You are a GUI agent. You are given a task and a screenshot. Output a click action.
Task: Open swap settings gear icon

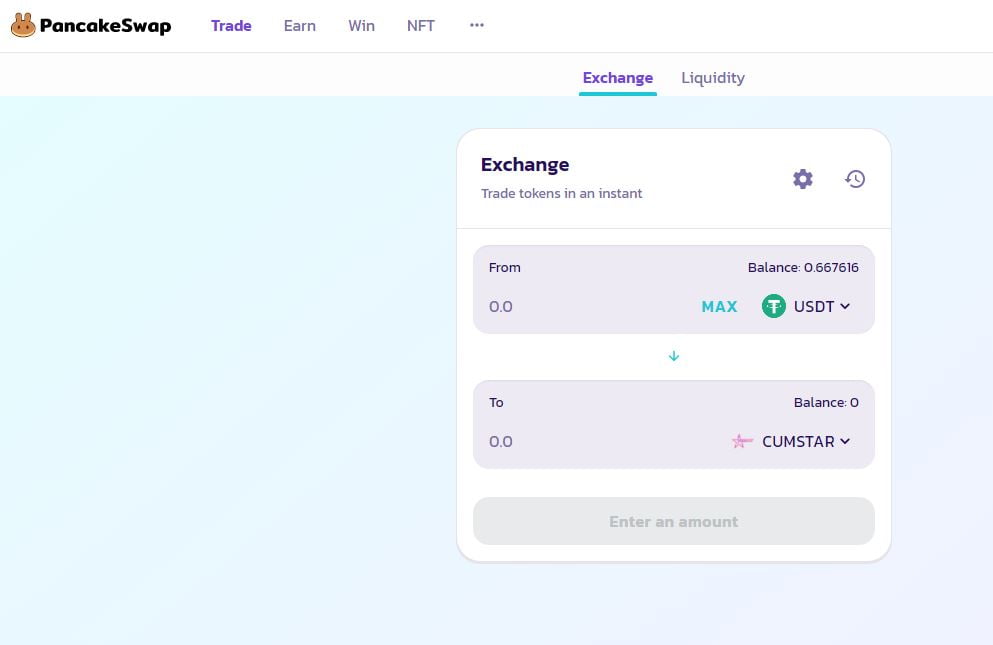click(802, 179)
